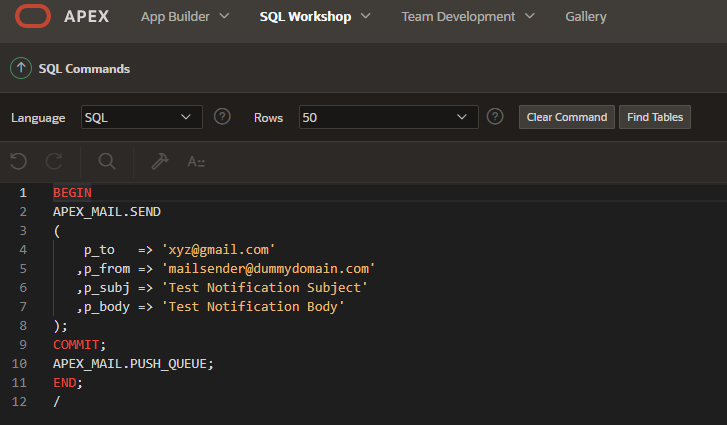Click the APEX home text link

click(87, 17)
